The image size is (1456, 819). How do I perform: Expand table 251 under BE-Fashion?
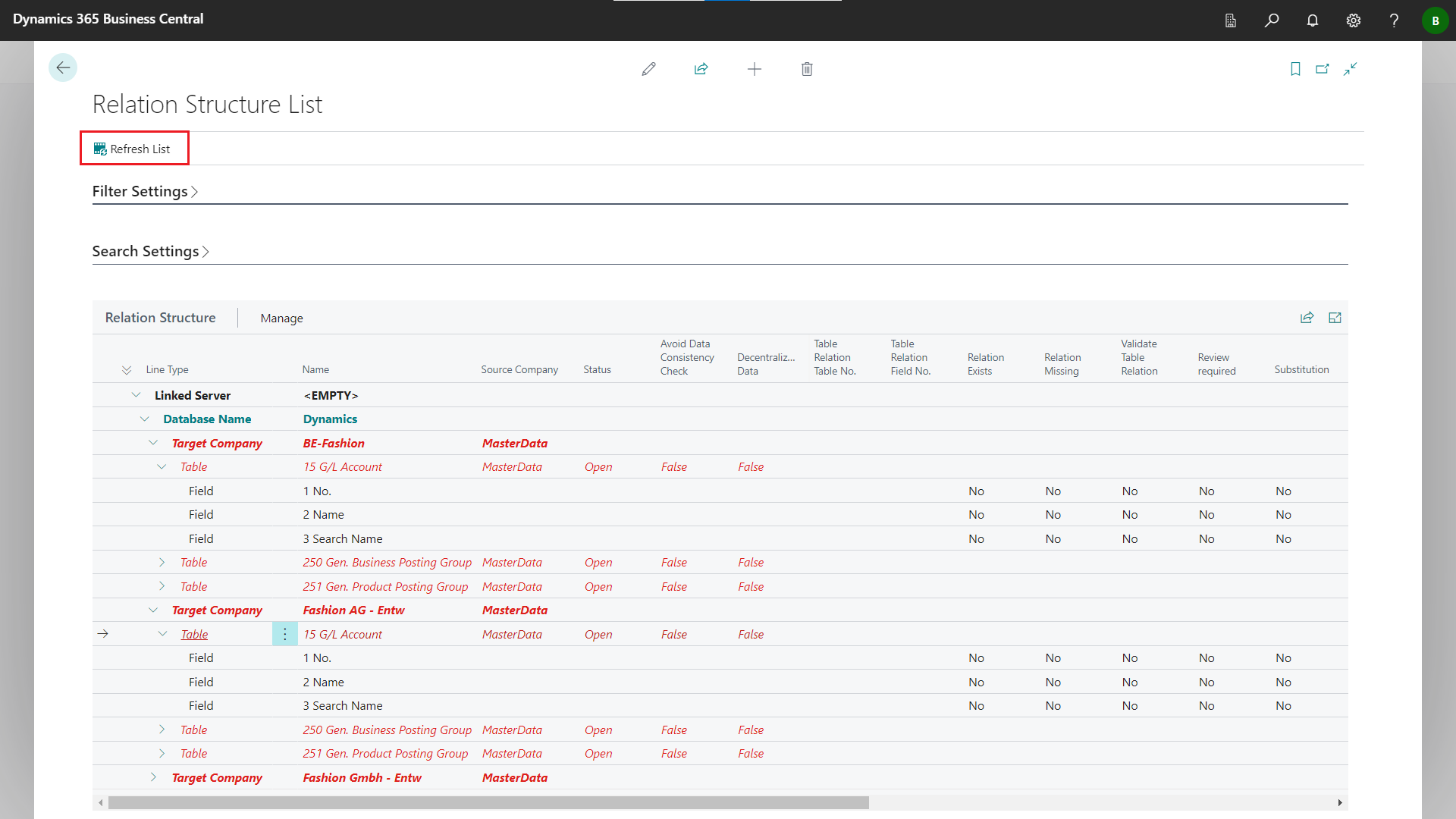162,586
